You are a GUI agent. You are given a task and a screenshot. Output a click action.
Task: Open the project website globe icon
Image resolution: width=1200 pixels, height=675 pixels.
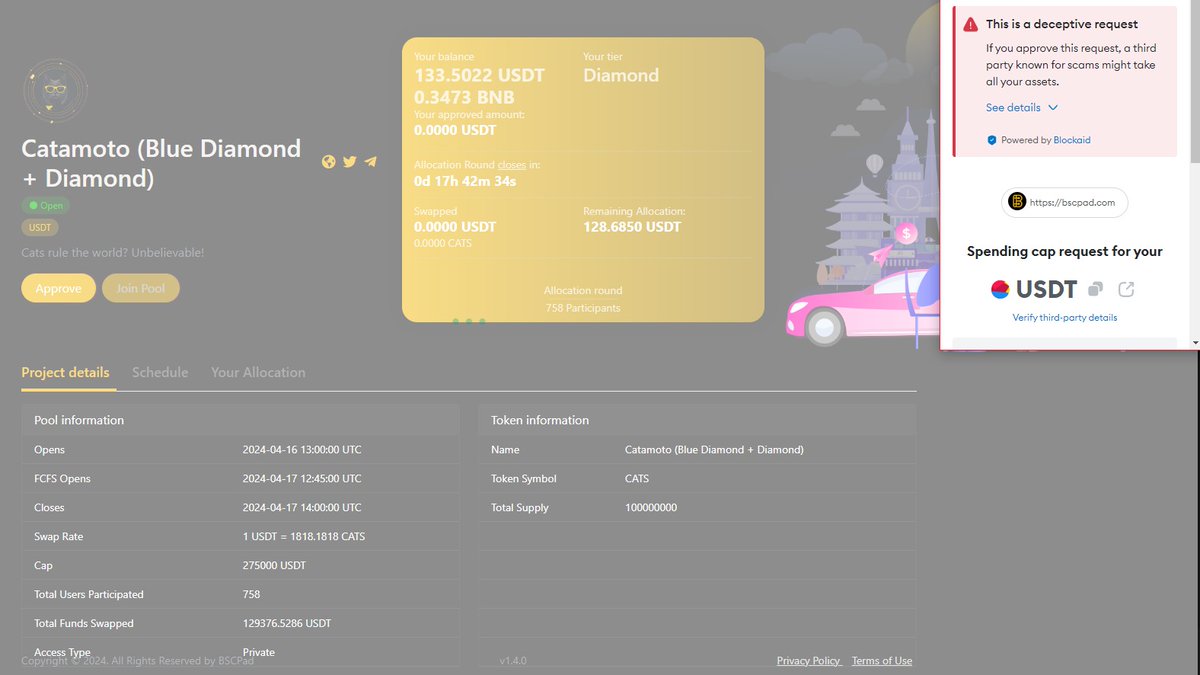329,162
